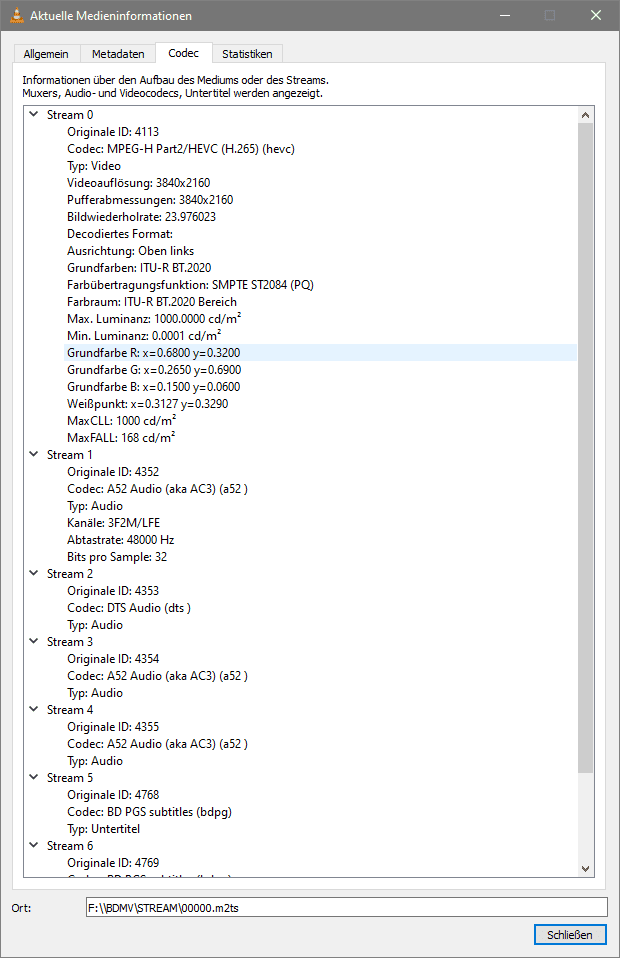620x958 pixels.
Task: Click the scrollbar down arrow
Action: (585, 869)
